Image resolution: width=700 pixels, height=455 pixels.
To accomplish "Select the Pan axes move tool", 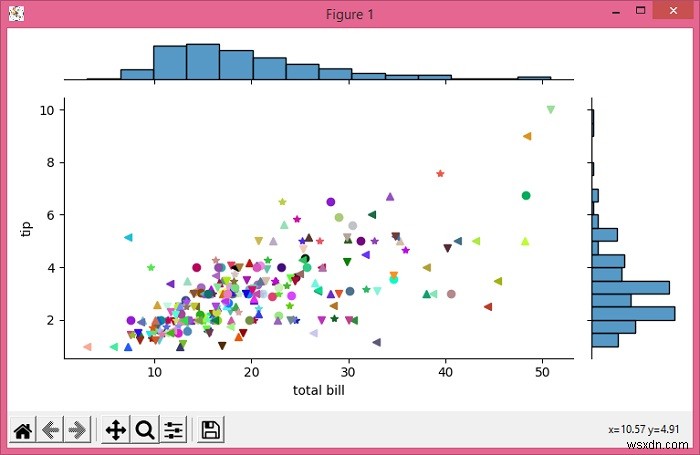I will click(116, 430).
